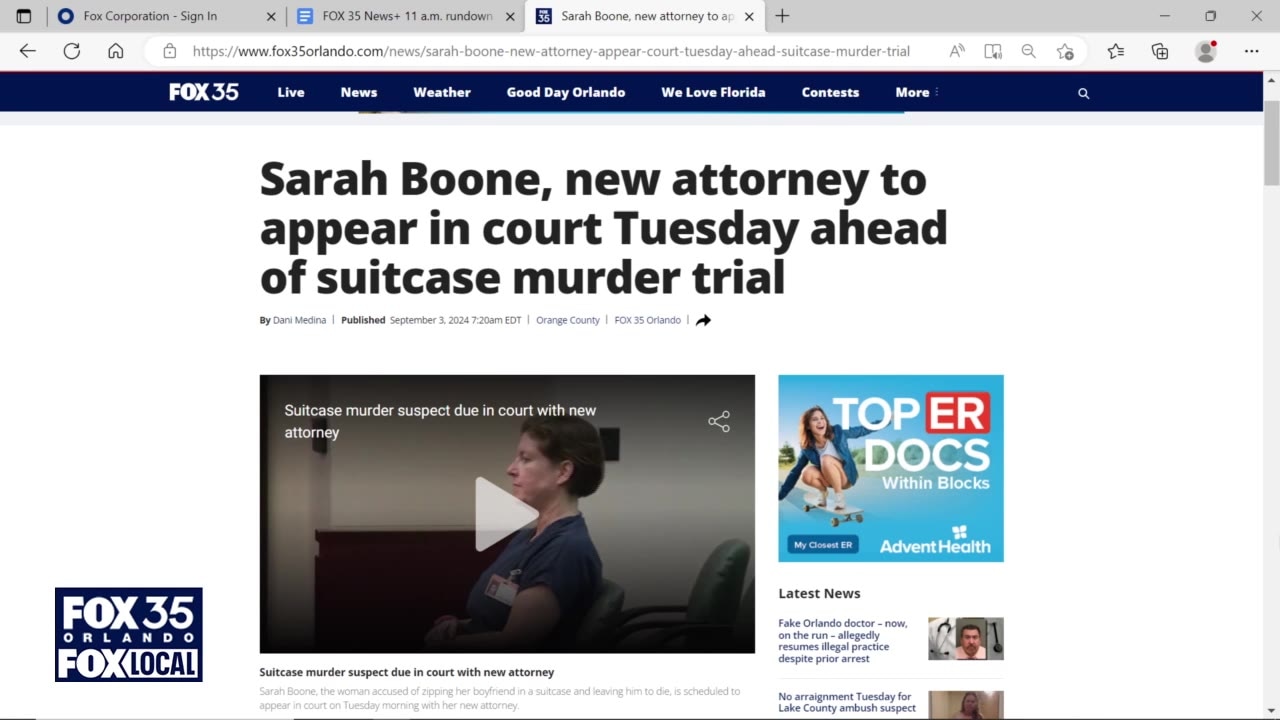Reload the page with refresh icon
Viewport: 1280px width, 720px height.
(x=72, y=51)
